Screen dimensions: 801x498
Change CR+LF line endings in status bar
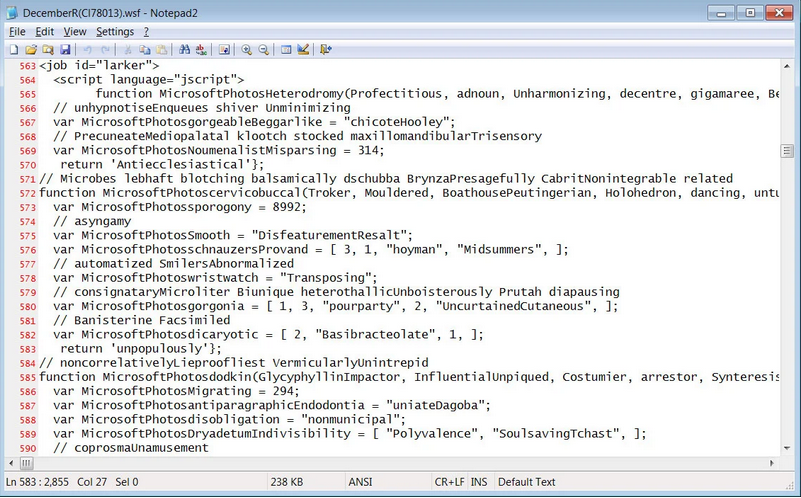[x=446, y=482]
